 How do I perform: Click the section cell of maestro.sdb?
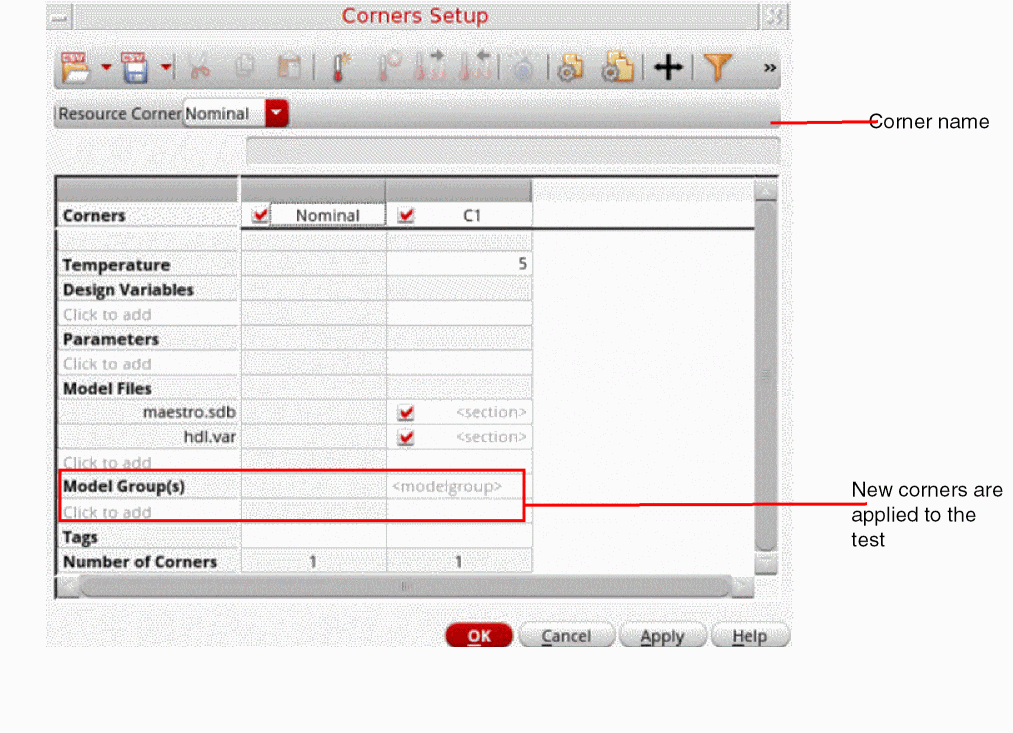491,412
